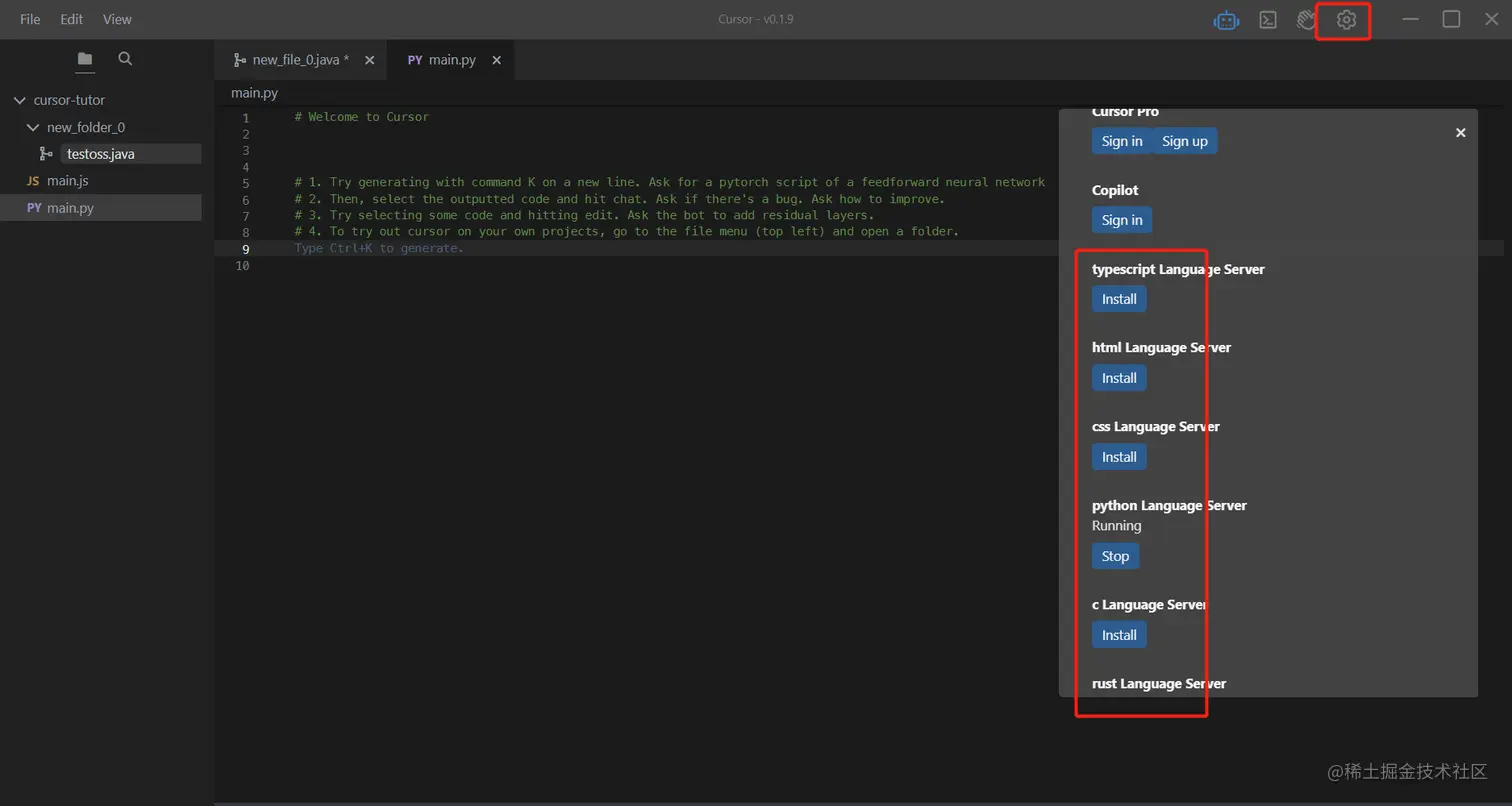Stop the python Language Server
Image resolution: width=1512 pixels, height=806 pixels.
coord(1115,556)
